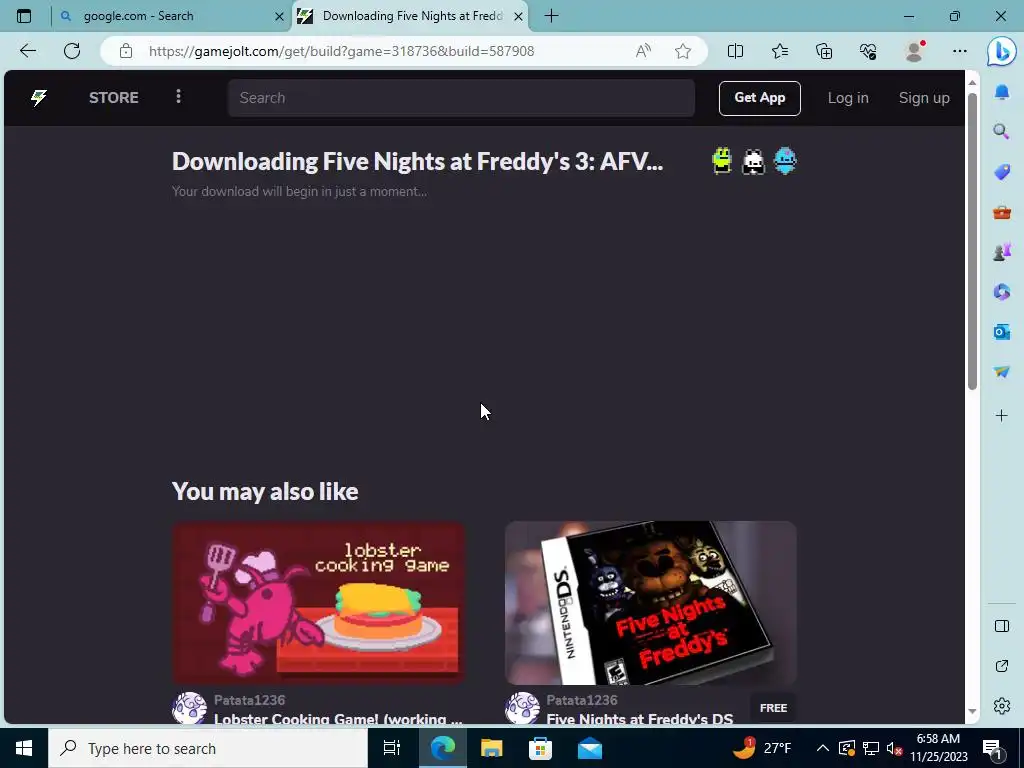Open sidebar Tools briefcase
This screenshot has height=768, width=1024.
pos(1002,212)
